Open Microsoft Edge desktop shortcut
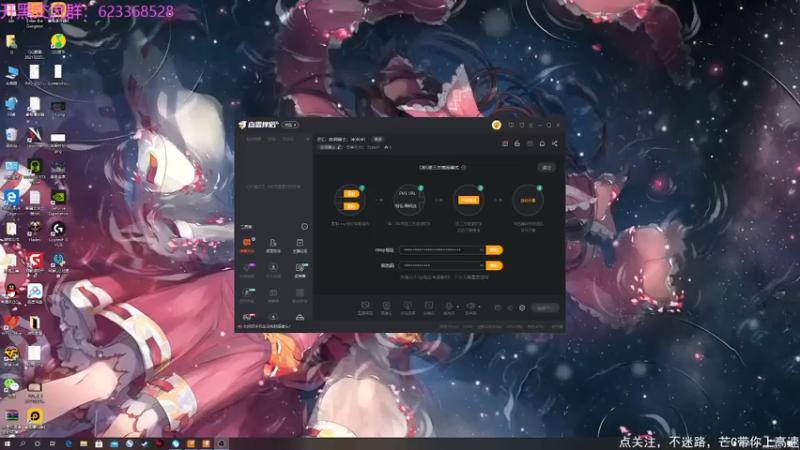 pyautogui.click(x=11, y=200)
